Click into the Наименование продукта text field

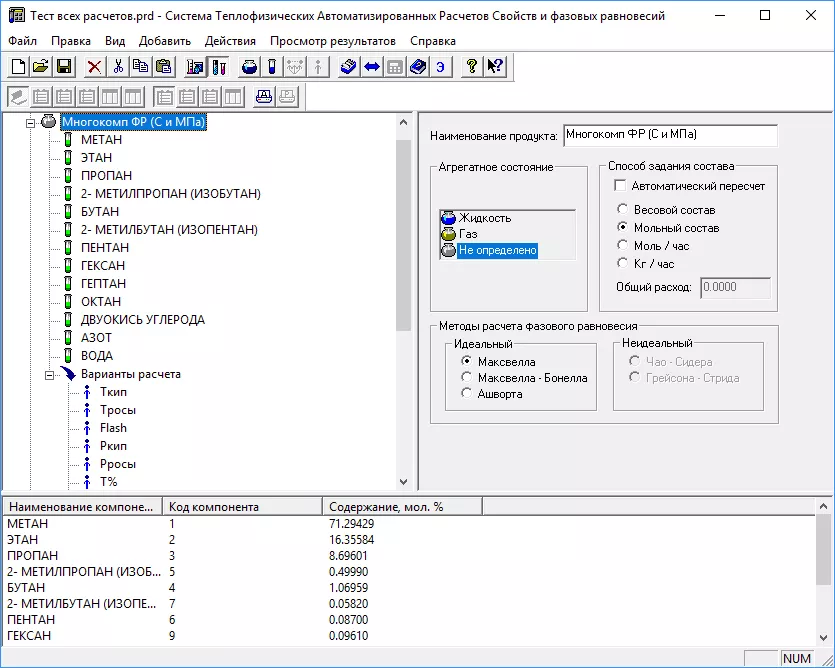tap(669, 135)
